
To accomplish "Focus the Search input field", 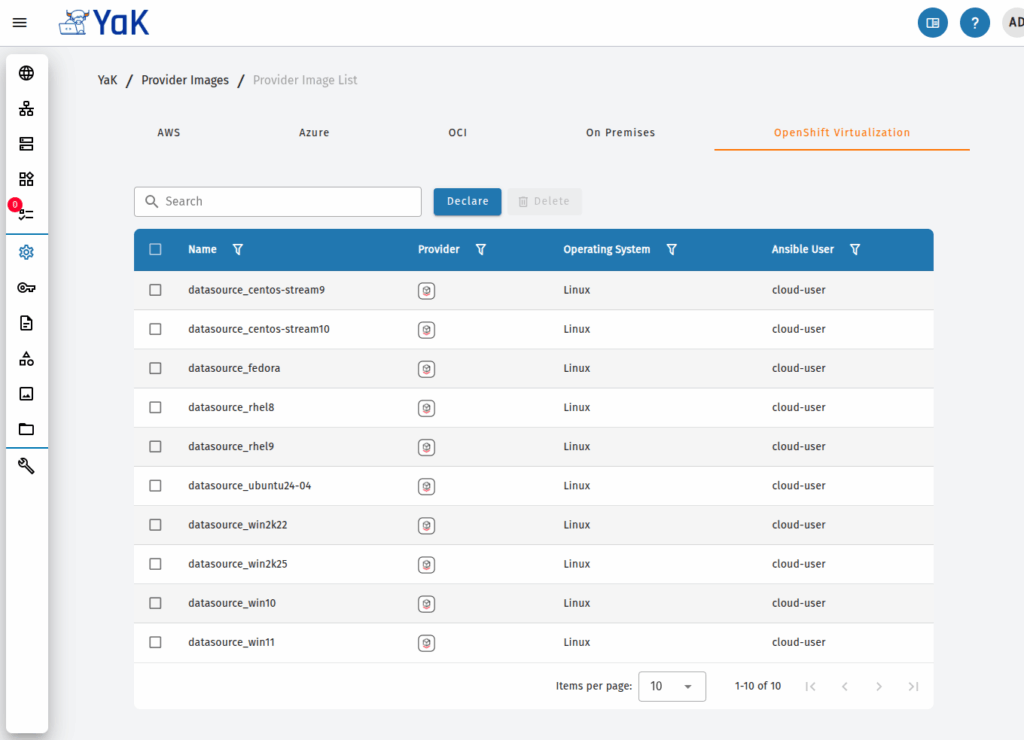I will (278, 202).
